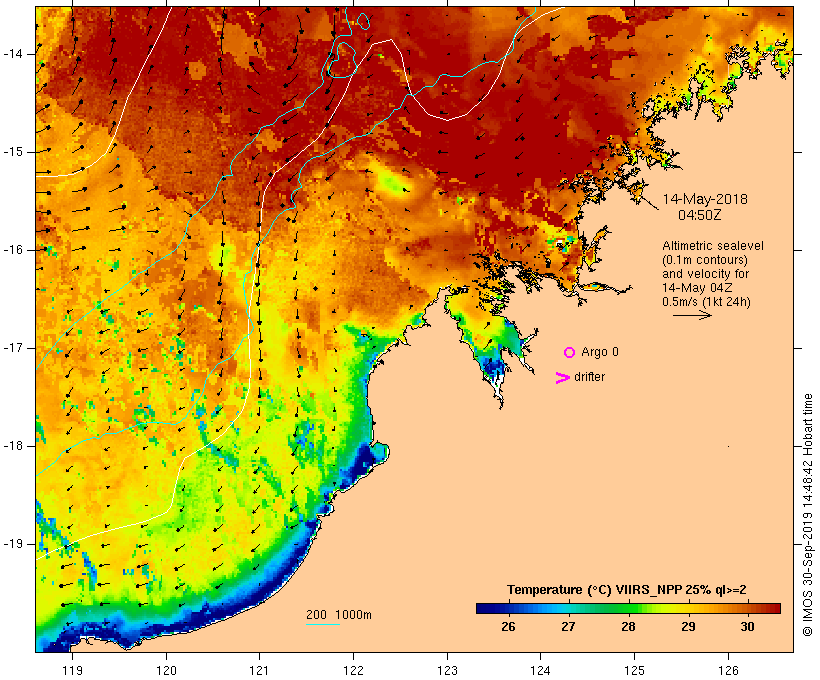Click the magenta Argo circle legend marker

click(570, 353)
